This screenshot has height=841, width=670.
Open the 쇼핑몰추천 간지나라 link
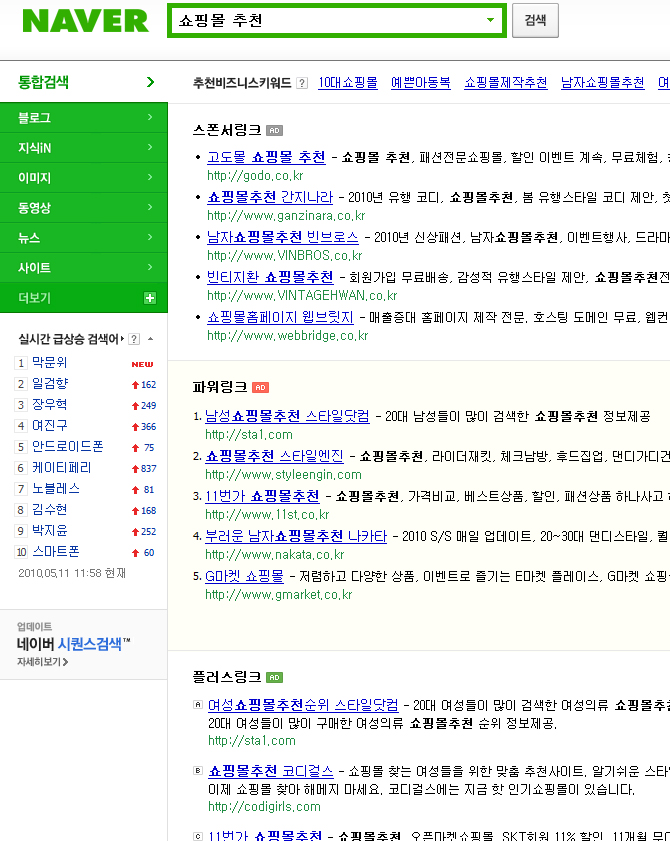point(270,197)
